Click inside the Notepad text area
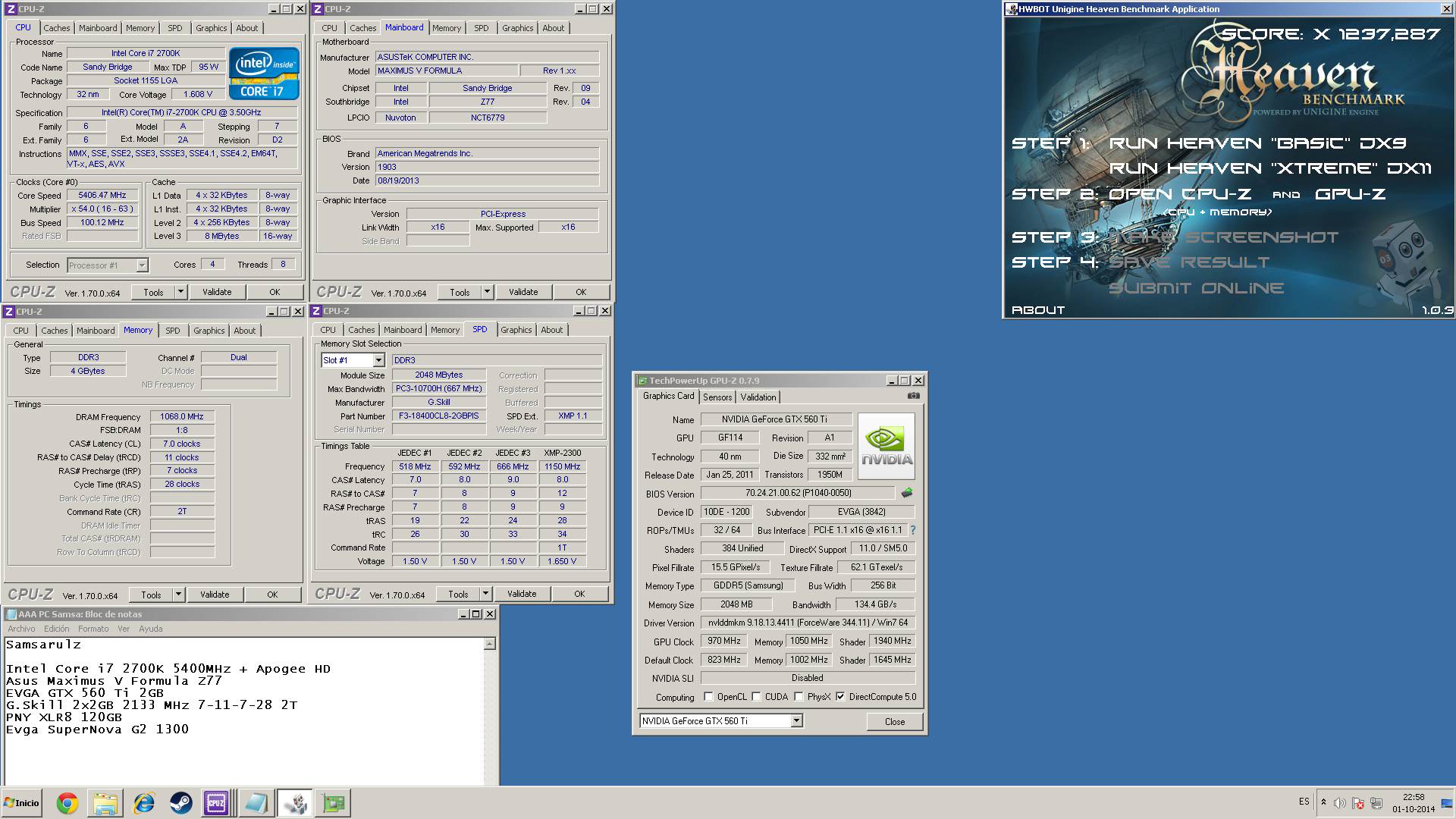 pyautogui.click(x=243, y=711)
